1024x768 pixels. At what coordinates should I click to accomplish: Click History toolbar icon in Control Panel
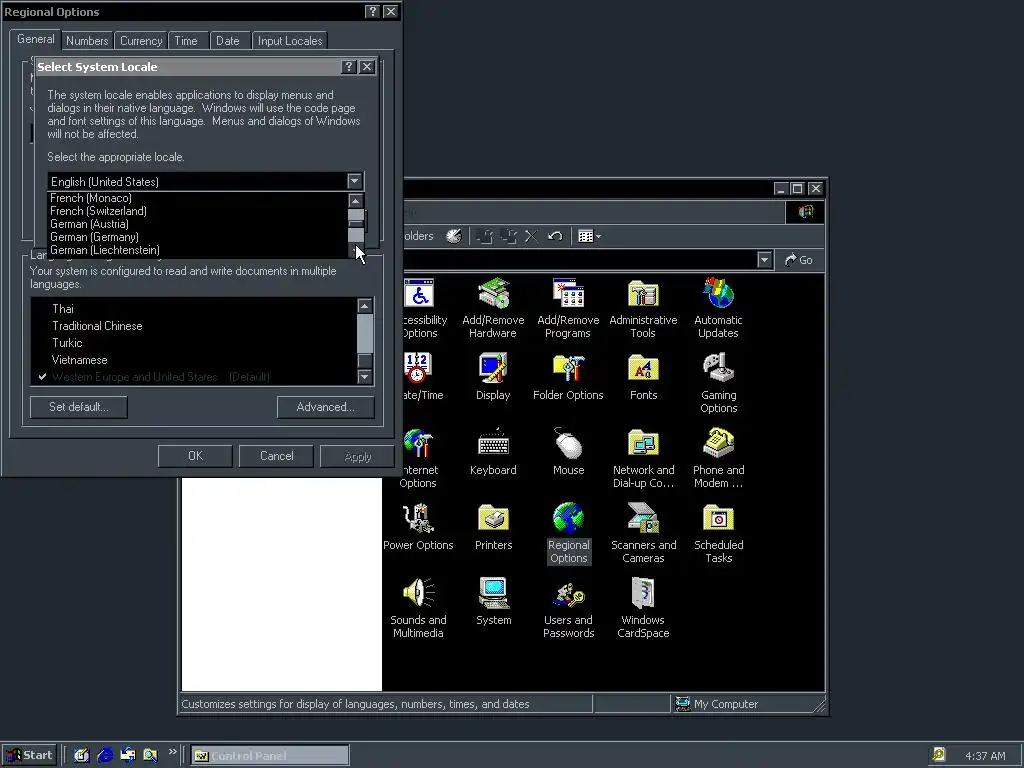coord(454,236)
